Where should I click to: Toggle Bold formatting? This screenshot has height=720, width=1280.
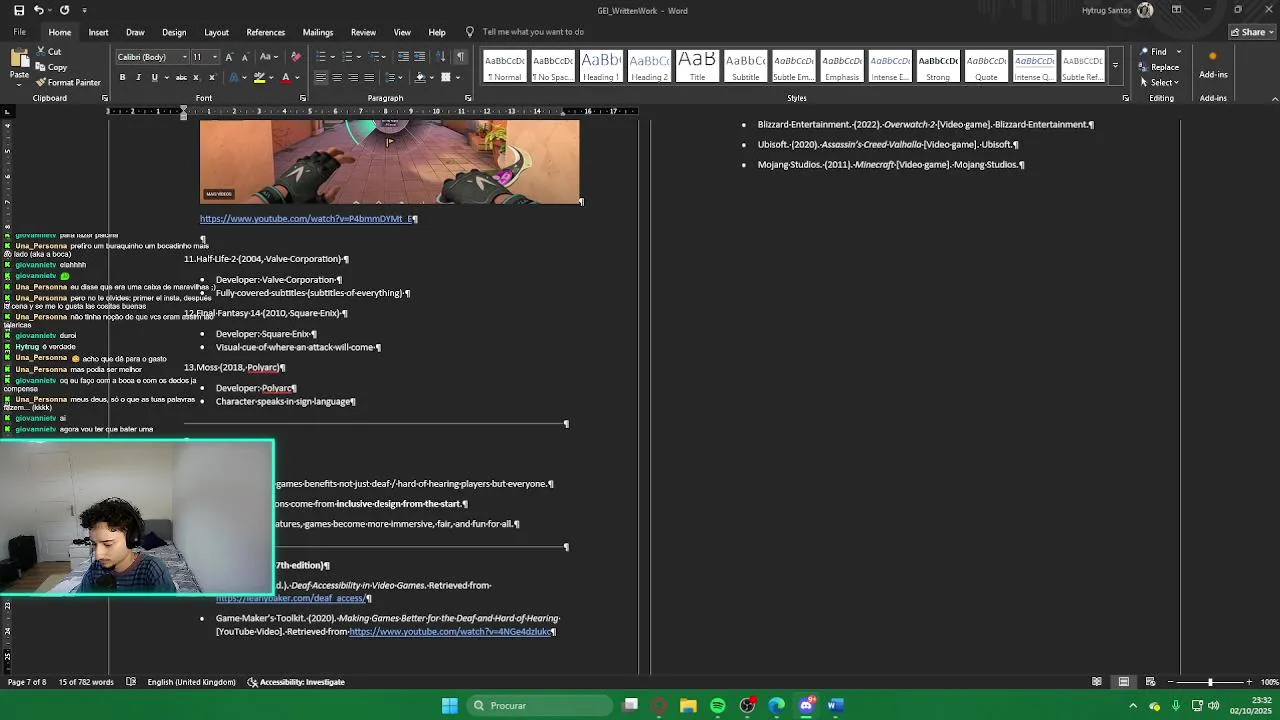[123, 78]
